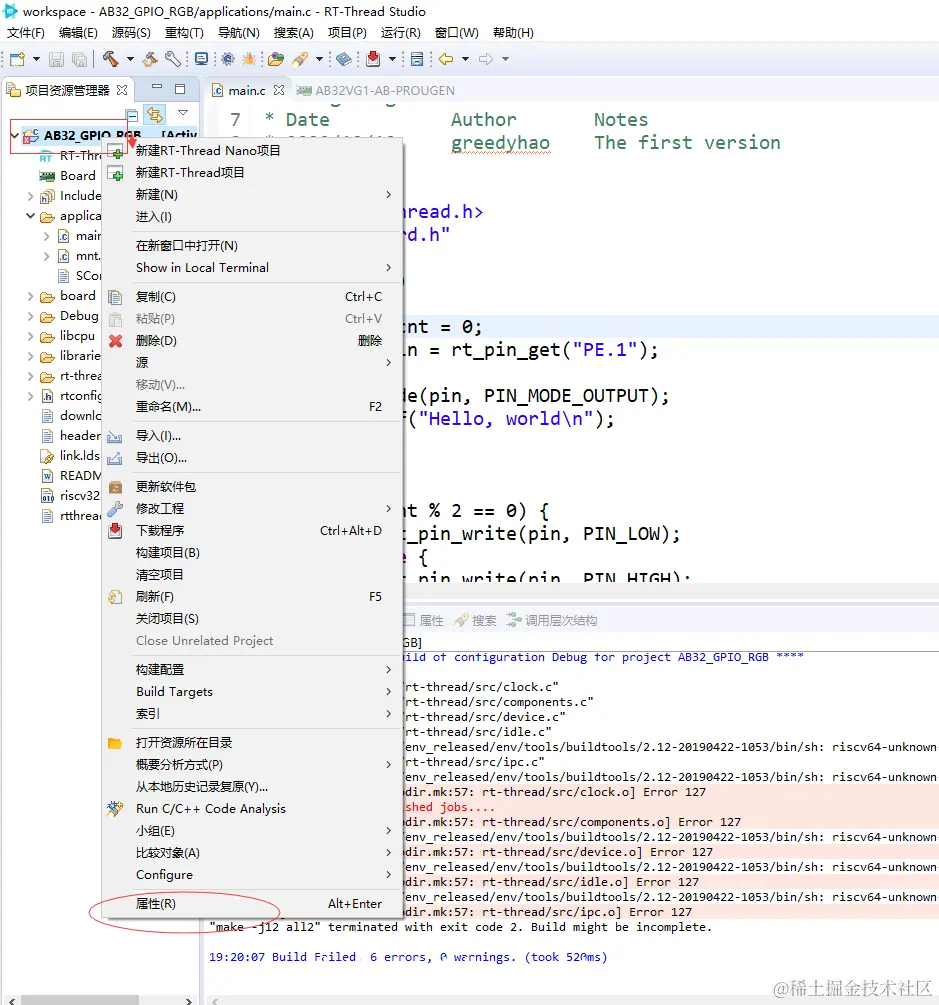This screenshot has width=939, height=1005.
Task: Switch to the AB32VG1-AB-PROUGEN tab
Action: [376, 90]
